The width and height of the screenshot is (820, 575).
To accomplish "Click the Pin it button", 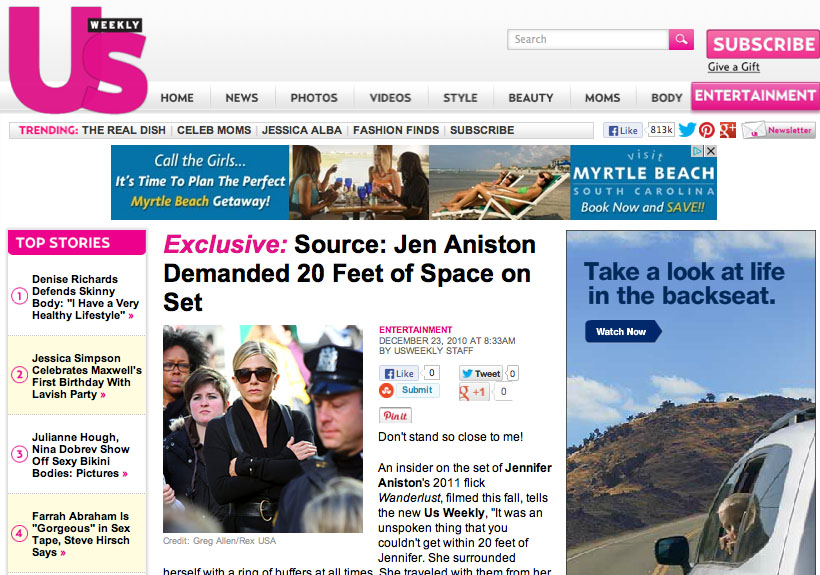I will pyautogui.click(x=395, y=416).
